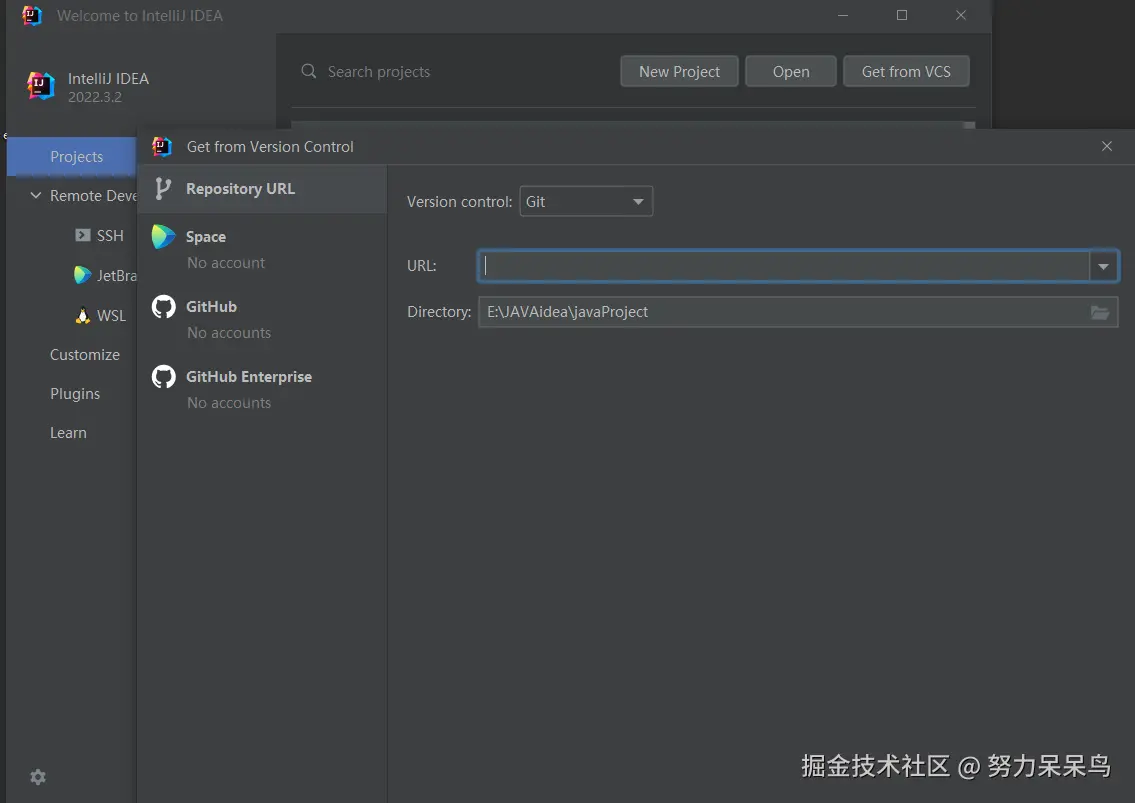
Task: Click the Space logo icon
Action: (x=163, y=237)
